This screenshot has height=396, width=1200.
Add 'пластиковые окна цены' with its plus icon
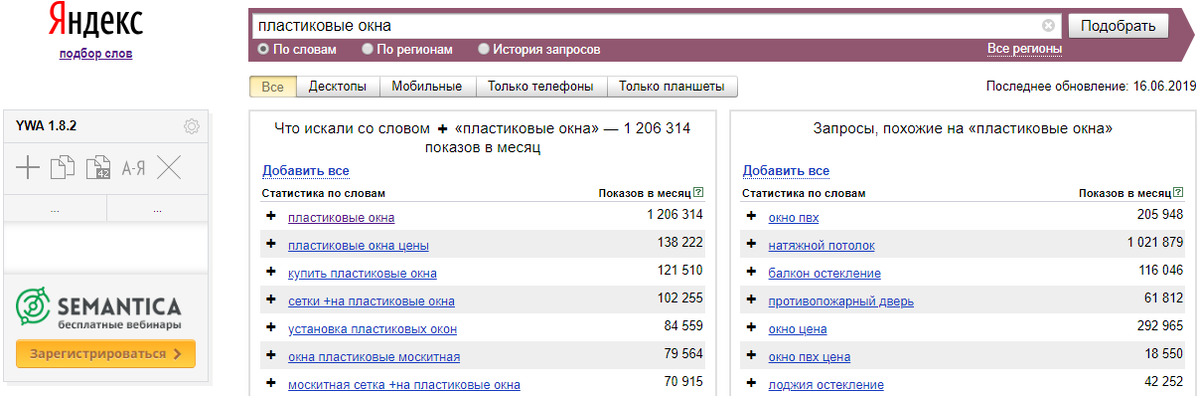[271, 245]
